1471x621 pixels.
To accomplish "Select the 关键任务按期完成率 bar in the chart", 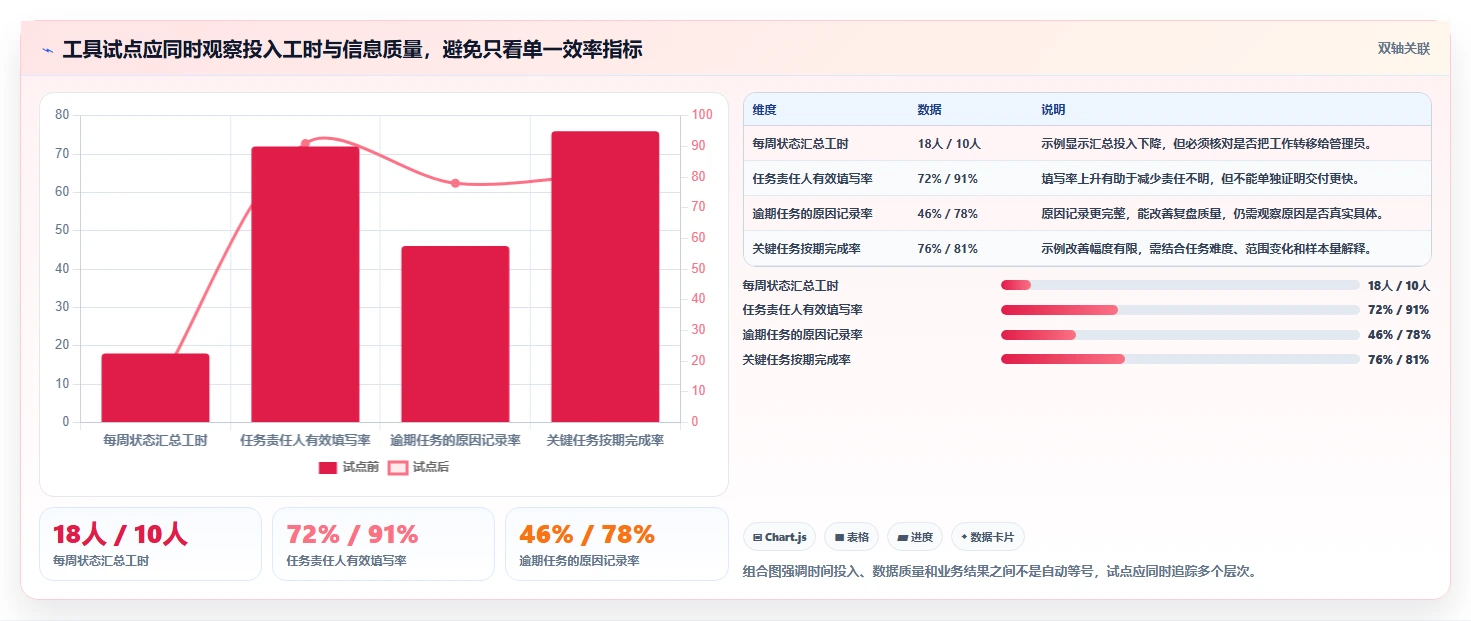I will click(605, 277).
